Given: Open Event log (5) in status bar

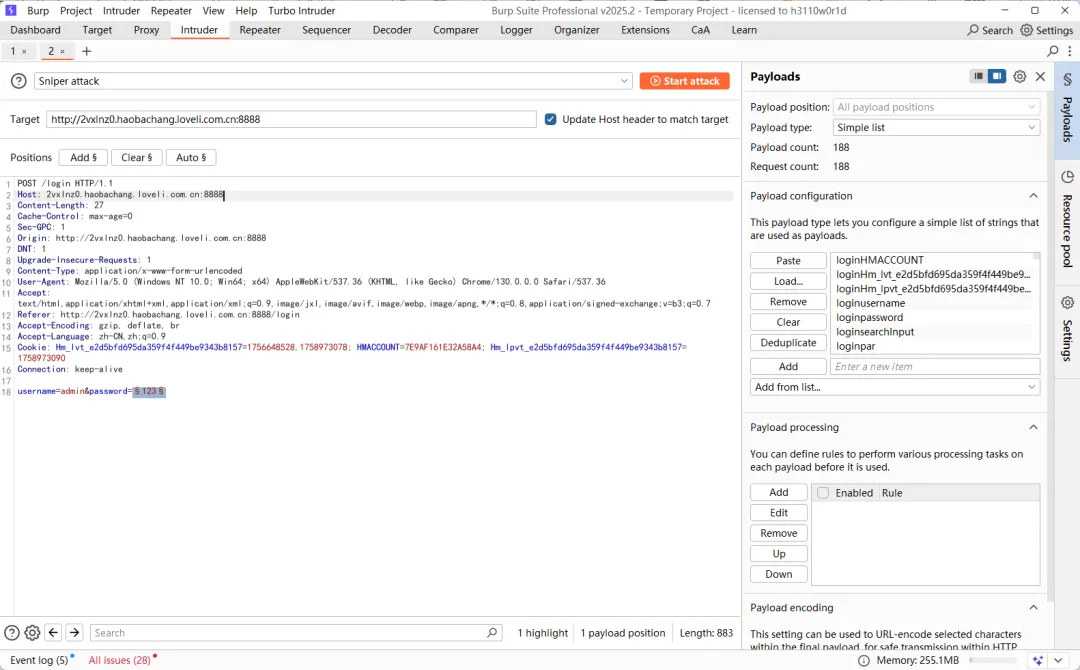Looking at the screenshot, I should [39, 660].
